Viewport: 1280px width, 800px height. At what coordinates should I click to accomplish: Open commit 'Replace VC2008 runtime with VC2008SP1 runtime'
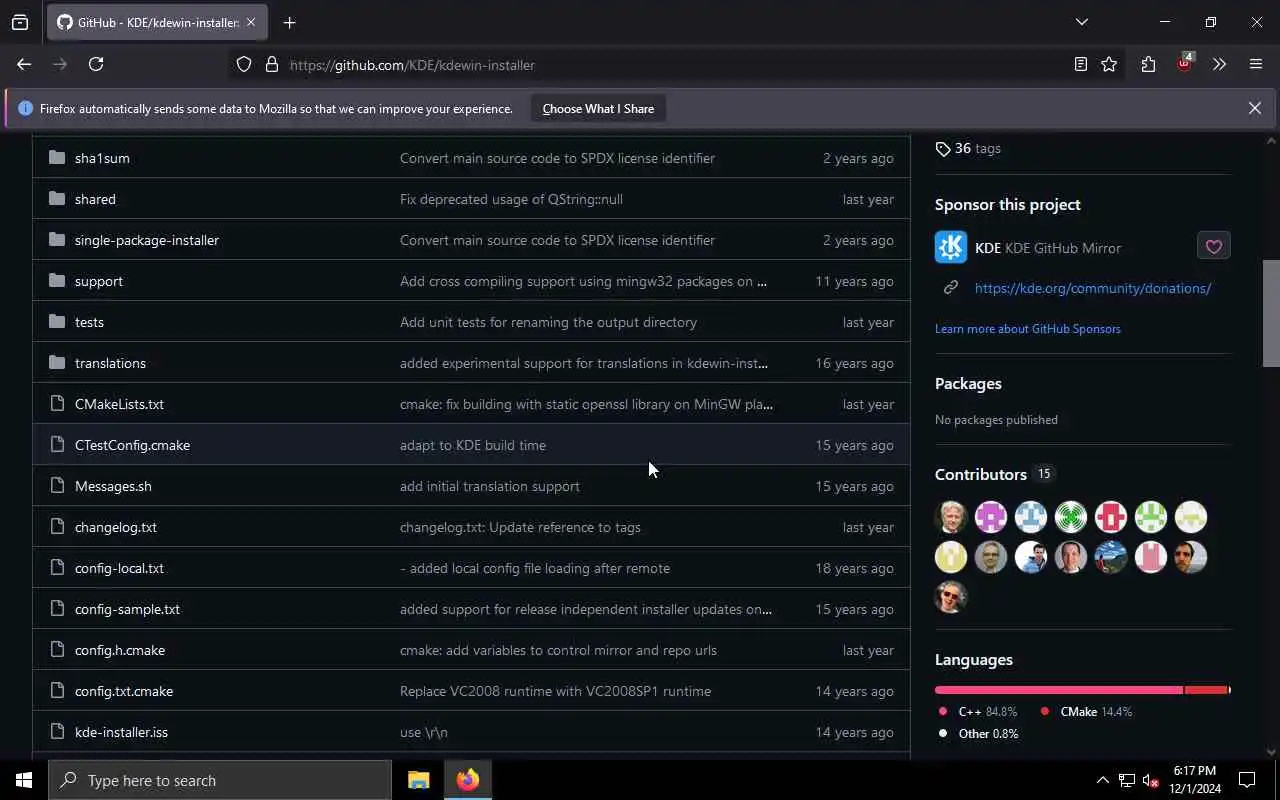tap(555, 691)
